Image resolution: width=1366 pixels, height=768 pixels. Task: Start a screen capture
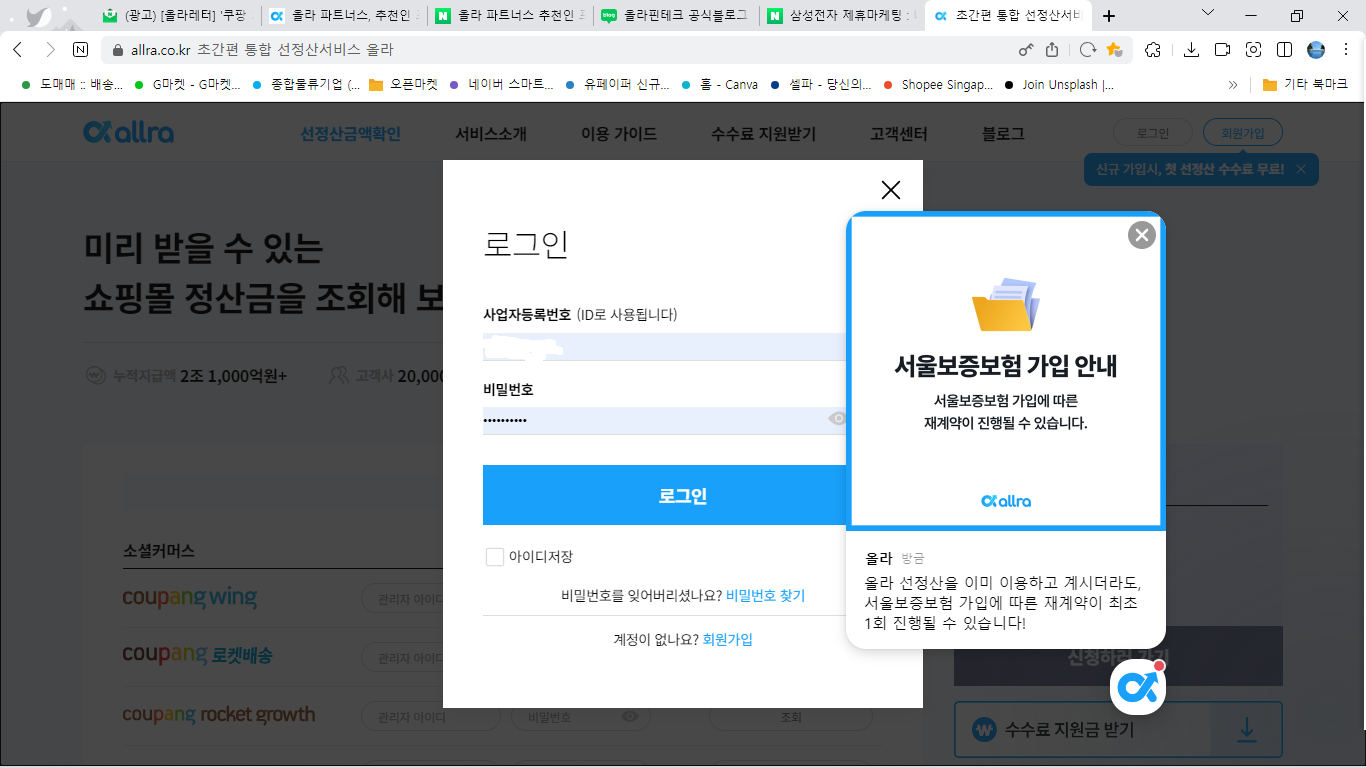tap(1254, 50)
